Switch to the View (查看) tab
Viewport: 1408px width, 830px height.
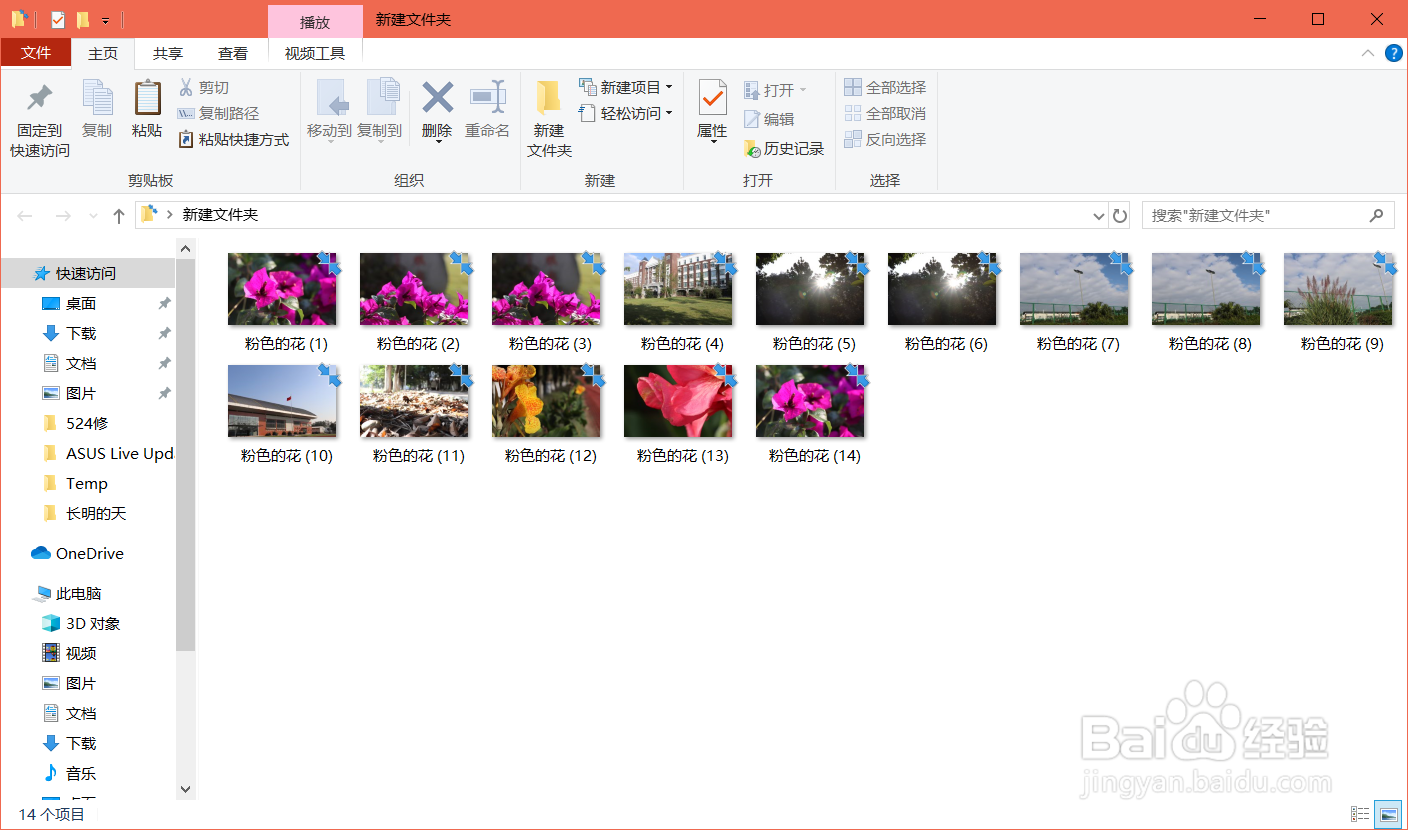233,54
